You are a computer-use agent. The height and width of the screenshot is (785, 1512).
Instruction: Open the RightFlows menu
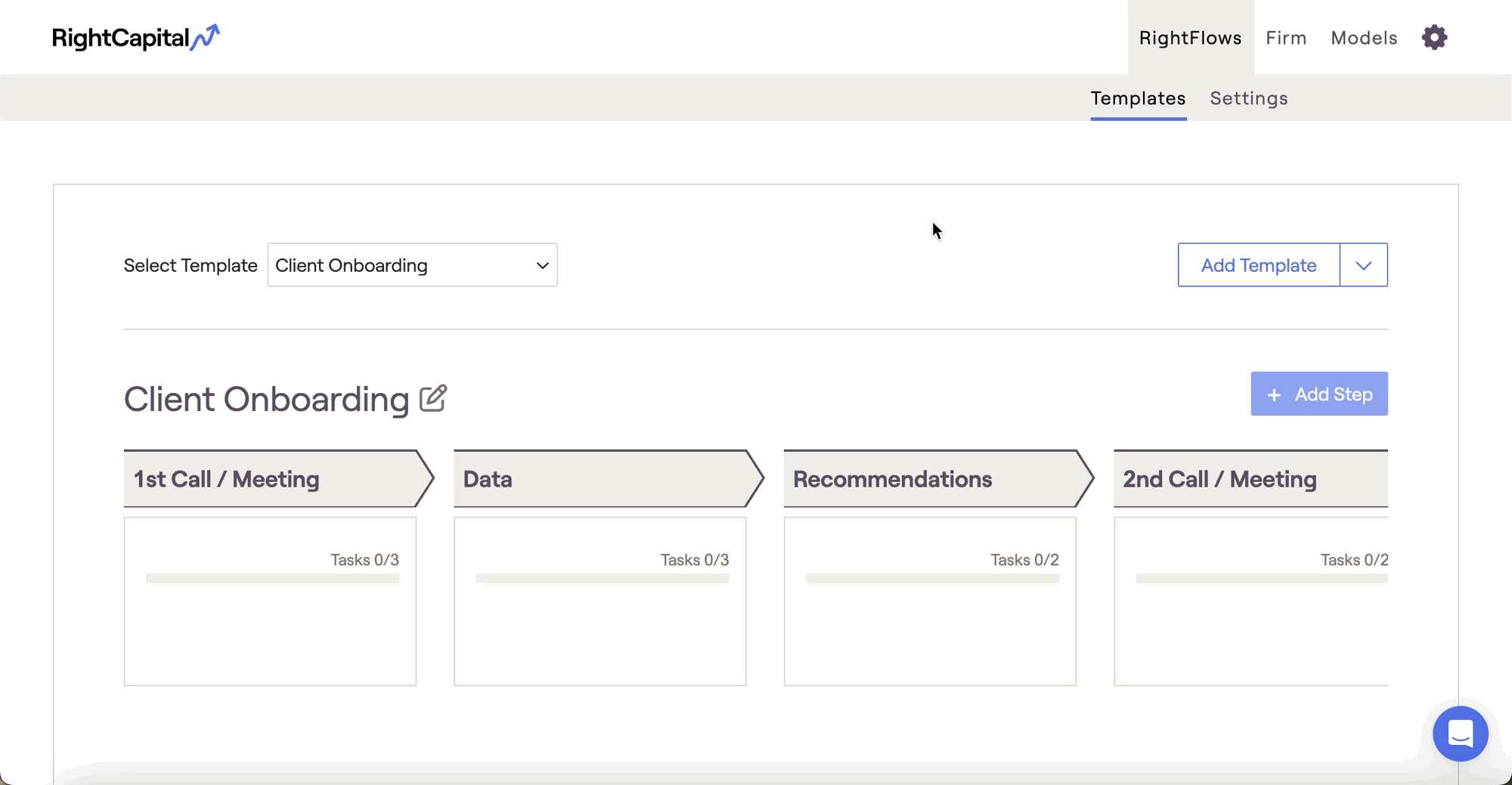(1190, 38)
